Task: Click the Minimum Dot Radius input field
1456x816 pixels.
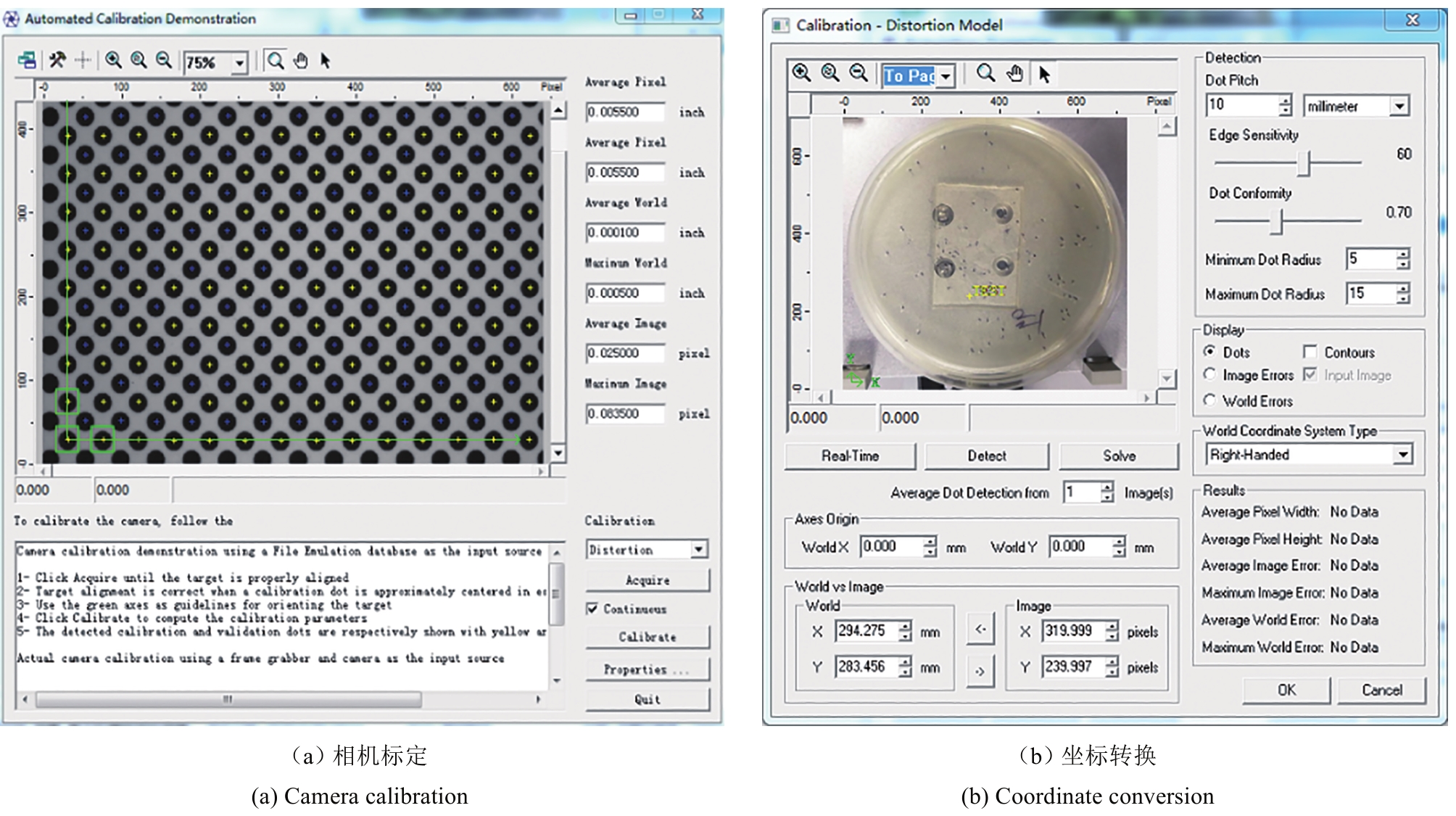Action: (x=1370, y=259)
